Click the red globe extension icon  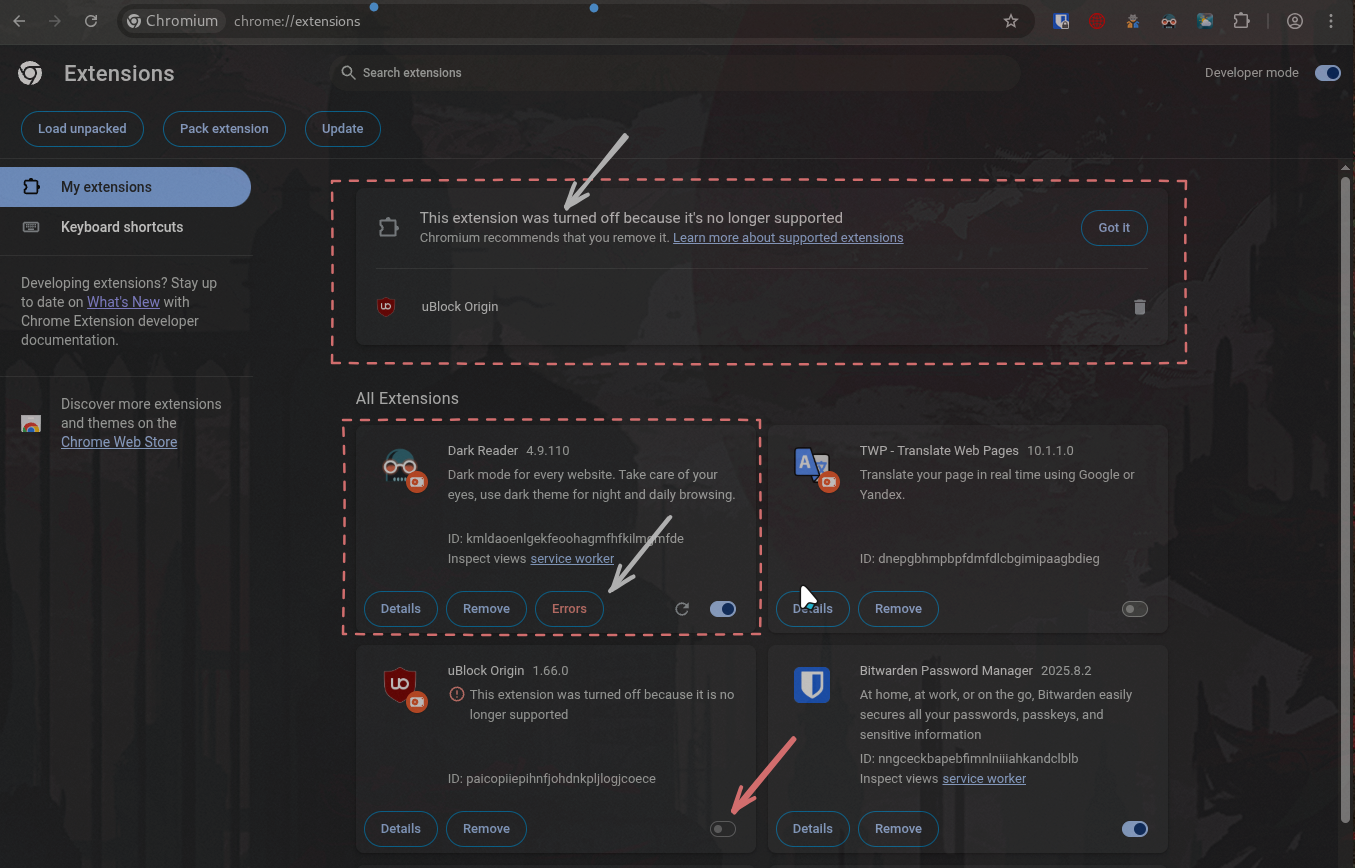click(1097, 21)
